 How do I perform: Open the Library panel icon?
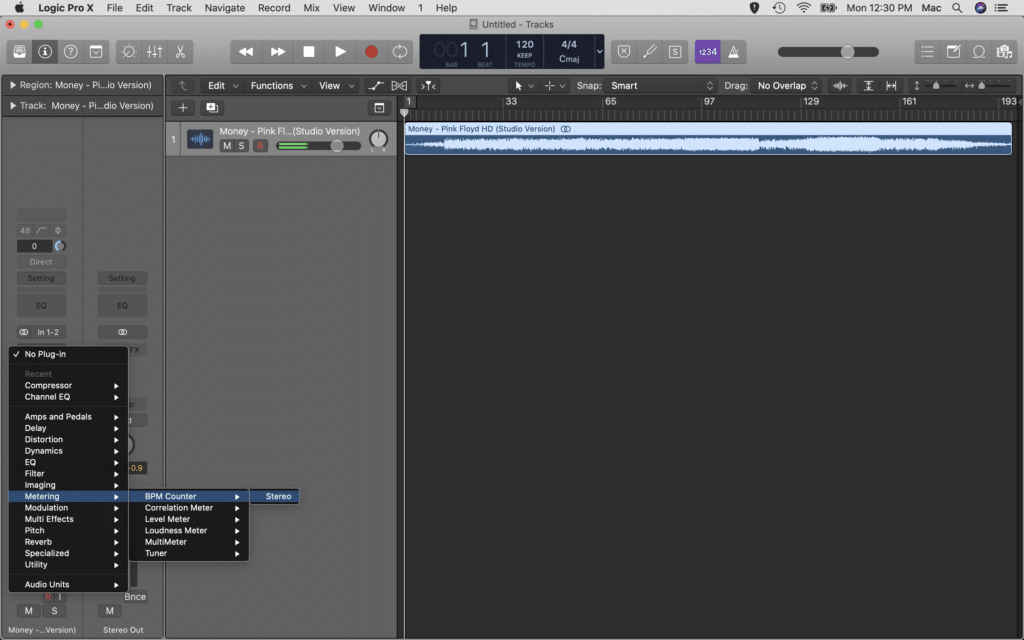click(x=18, y=51)
